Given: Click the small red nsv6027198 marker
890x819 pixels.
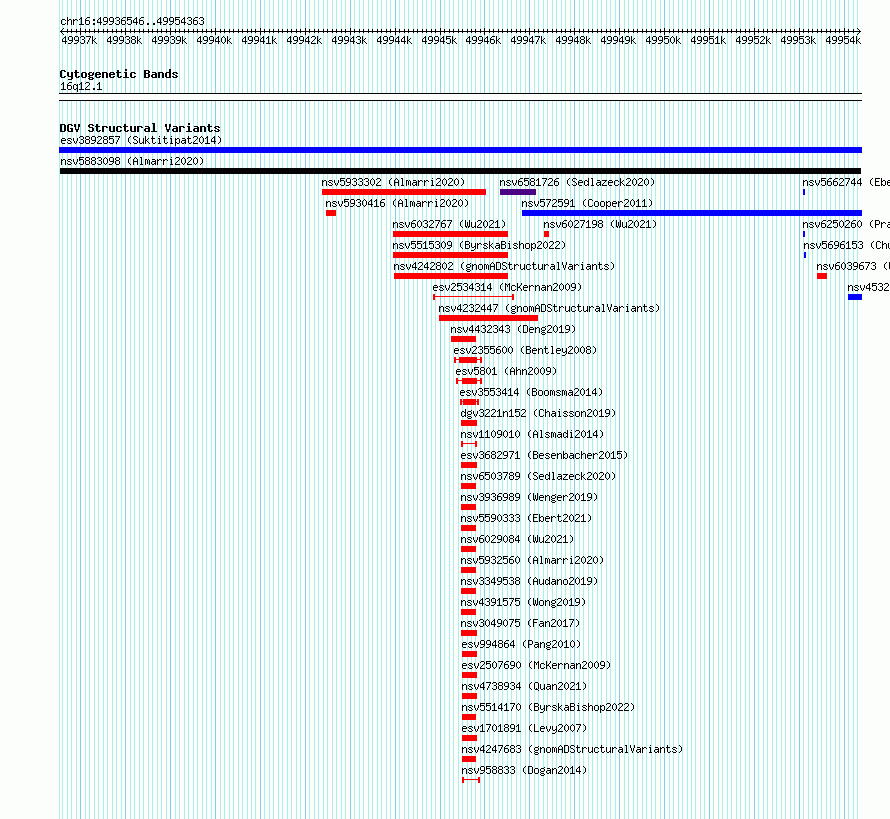Looking at the screenshot, I should tap(546, 234).
